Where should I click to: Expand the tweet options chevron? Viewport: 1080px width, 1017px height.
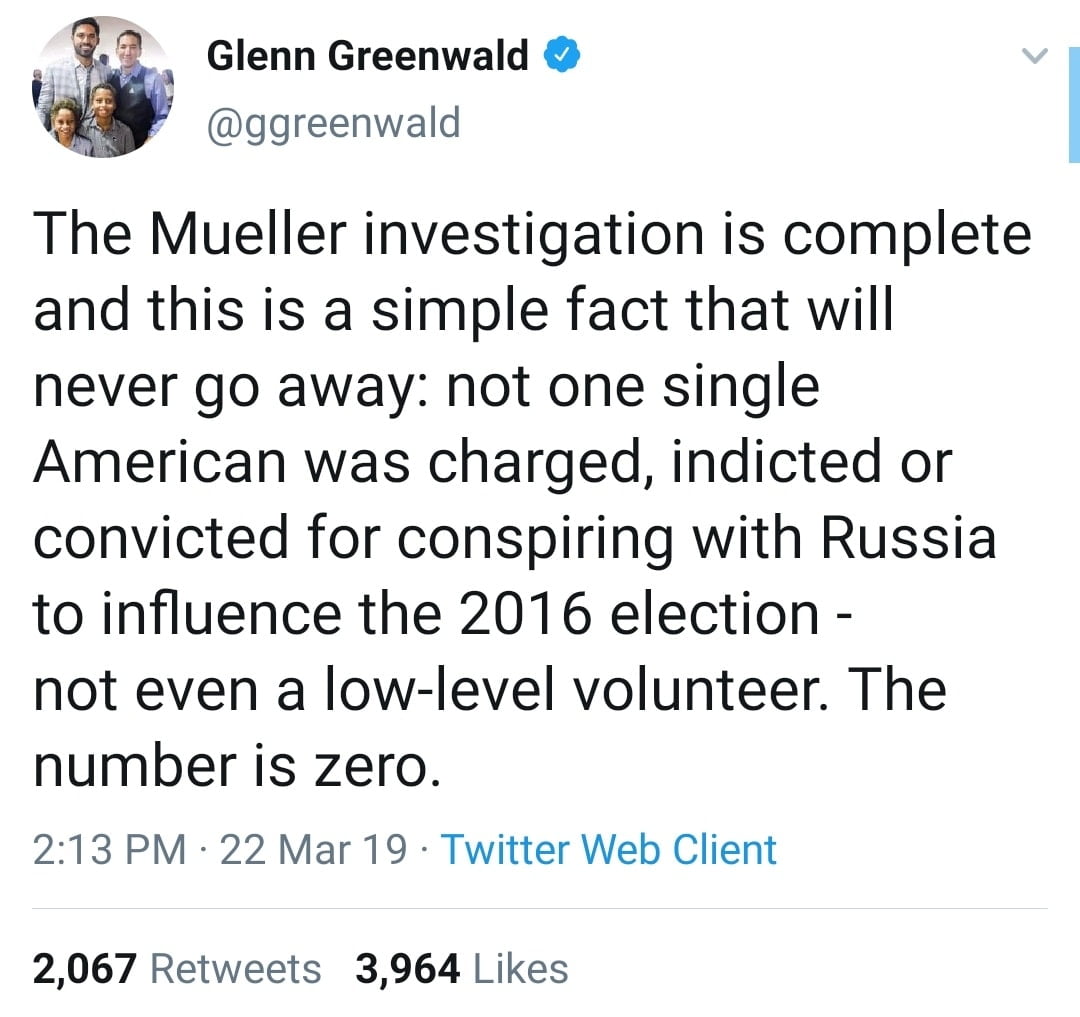point(1037,59)
